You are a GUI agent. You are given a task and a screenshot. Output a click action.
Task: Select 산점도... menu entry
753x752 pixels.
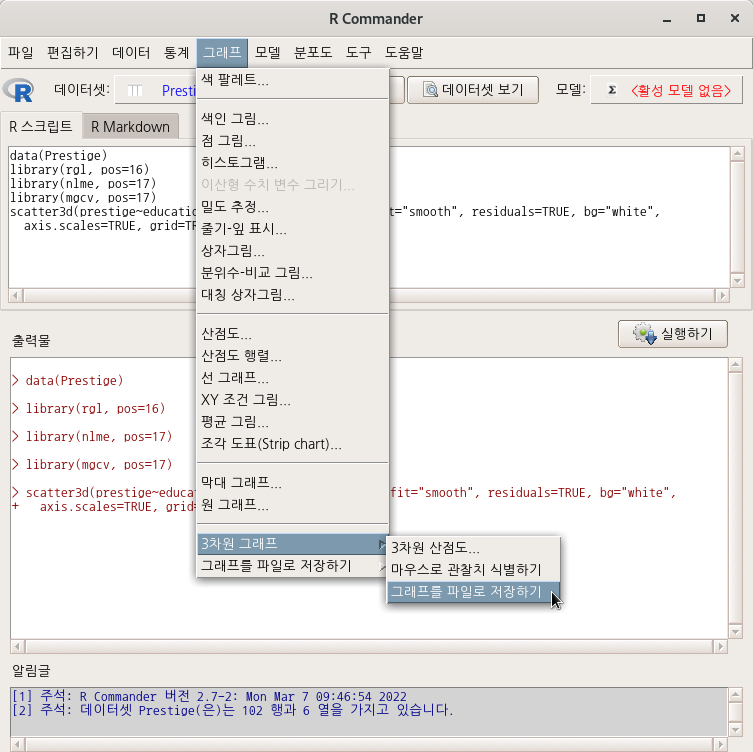click(292, 334)
